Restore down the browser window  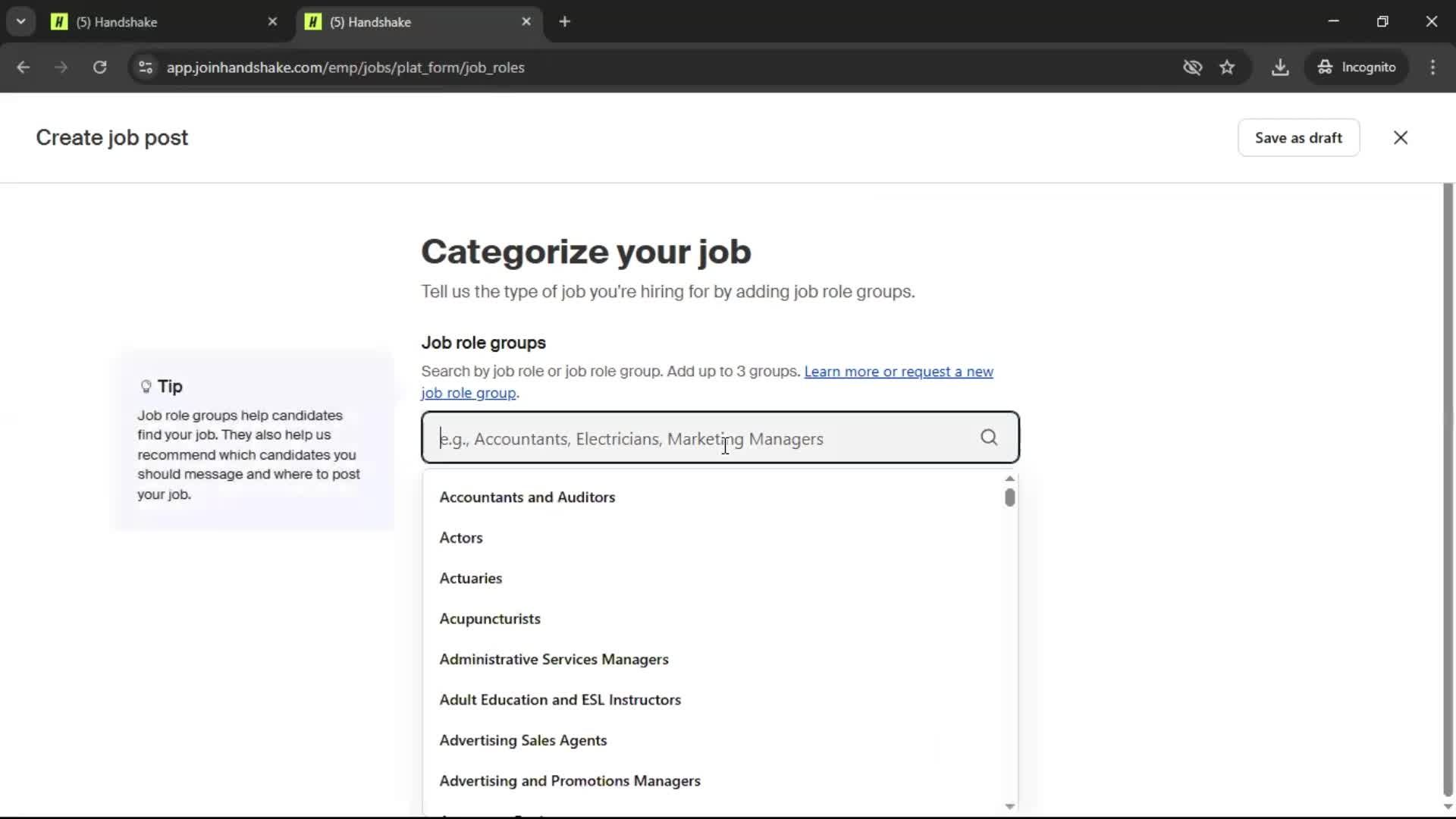click(1382, 21)
